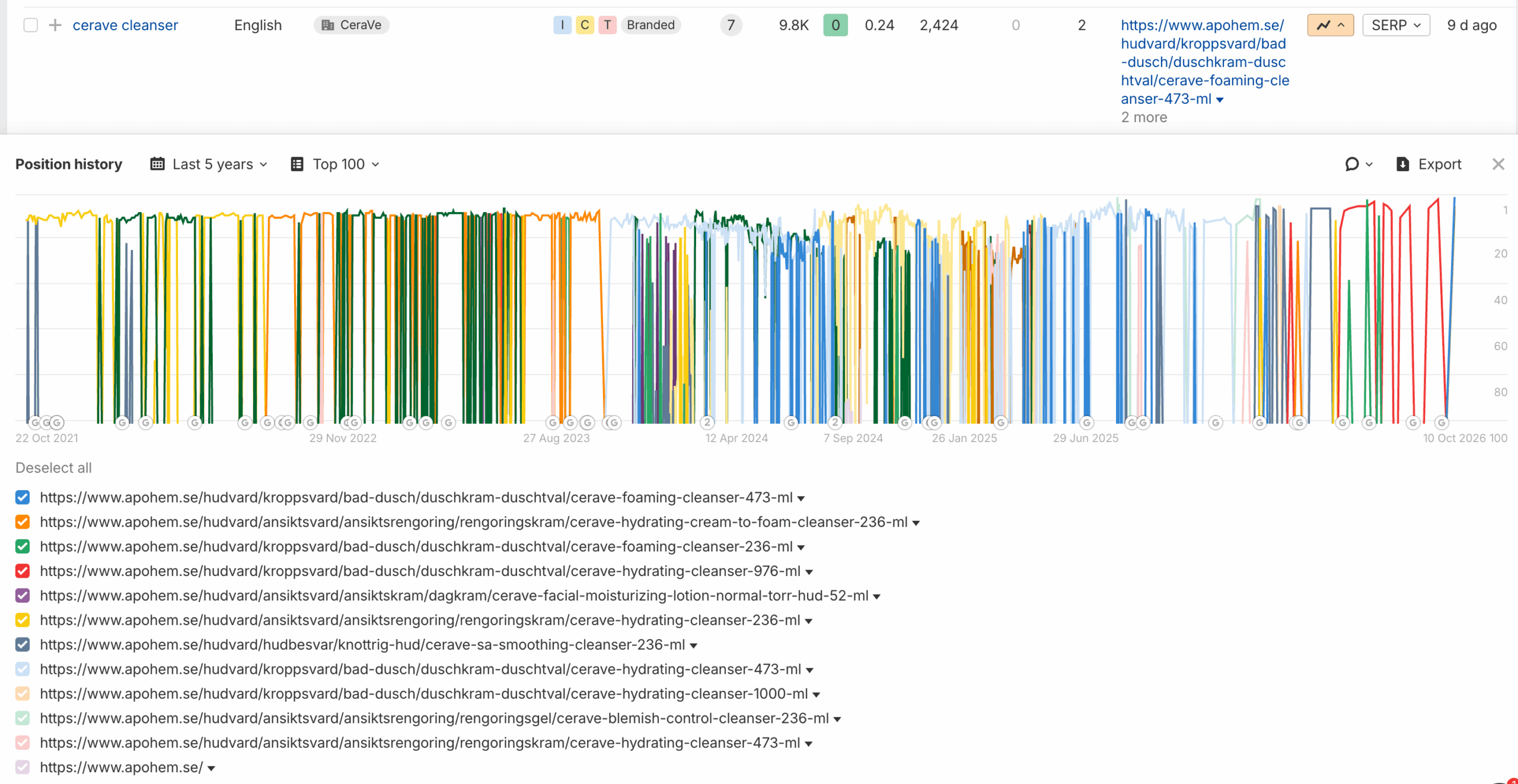The image size is (1518, 784).
Task: Click the last Google update marker on timeline
Action: (x=1442, y=423)
